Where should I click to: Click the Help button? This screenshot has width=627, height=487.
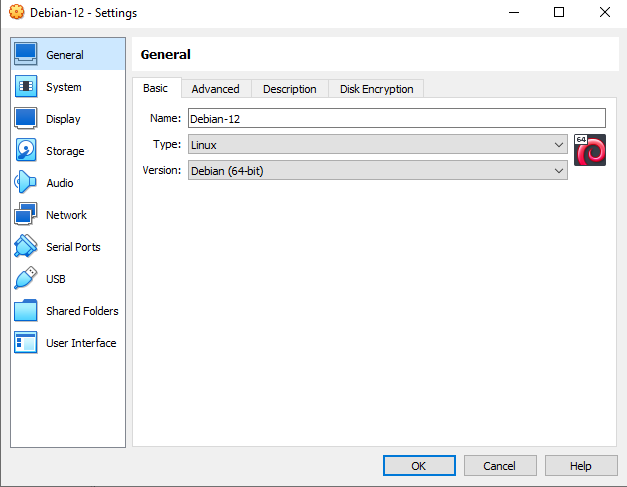[581, 466]
